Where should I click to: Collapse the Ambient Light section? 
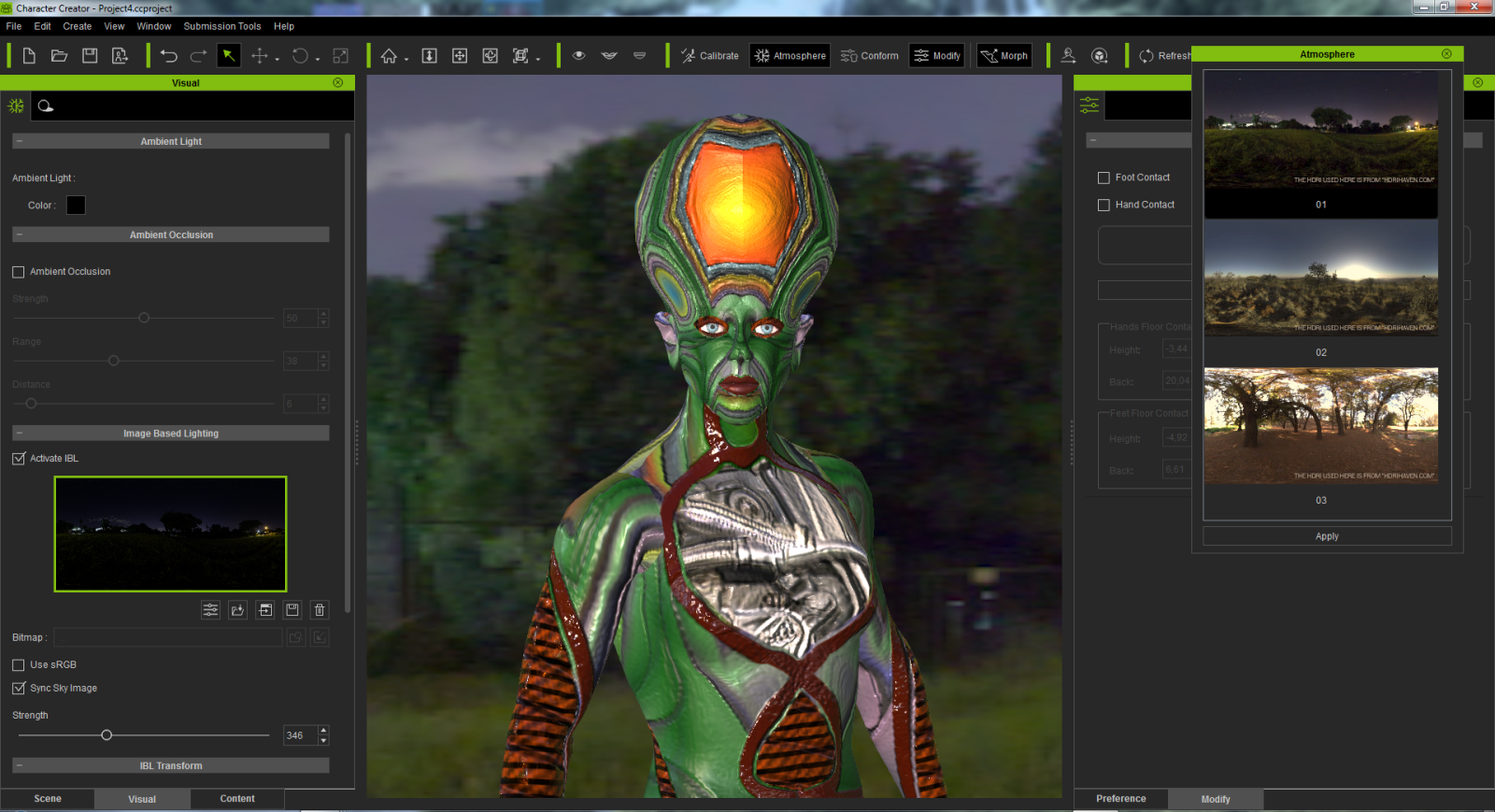point(20,141)
